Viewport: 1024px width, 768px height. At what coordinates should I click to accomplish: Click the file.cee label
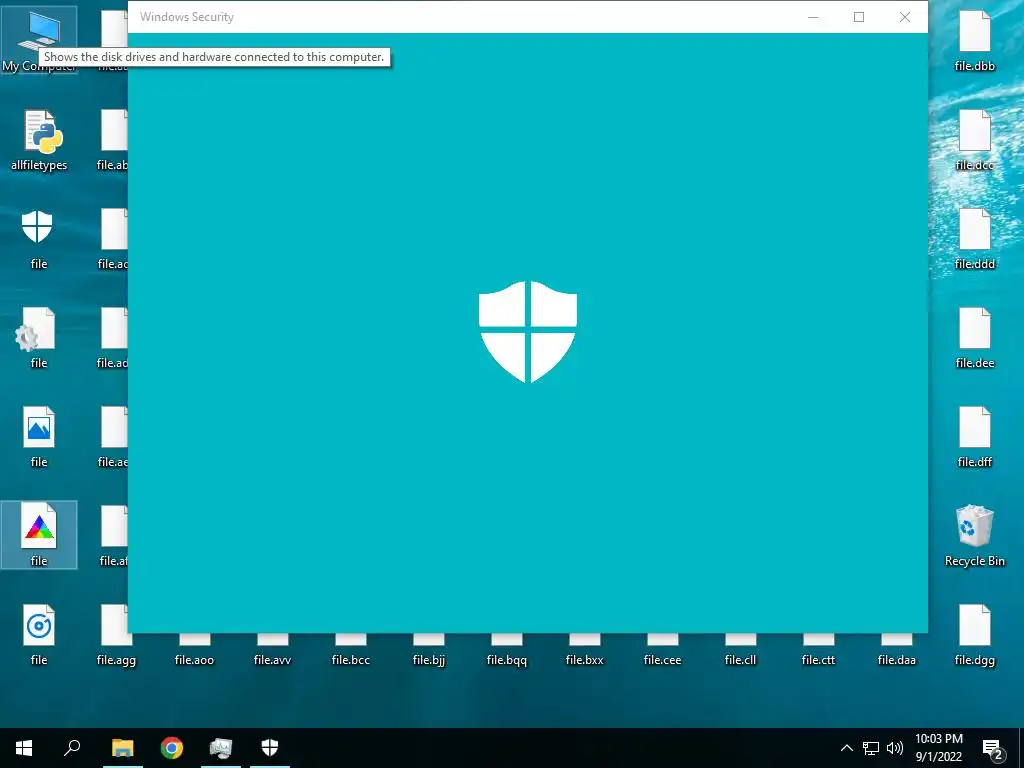(662, 660)
